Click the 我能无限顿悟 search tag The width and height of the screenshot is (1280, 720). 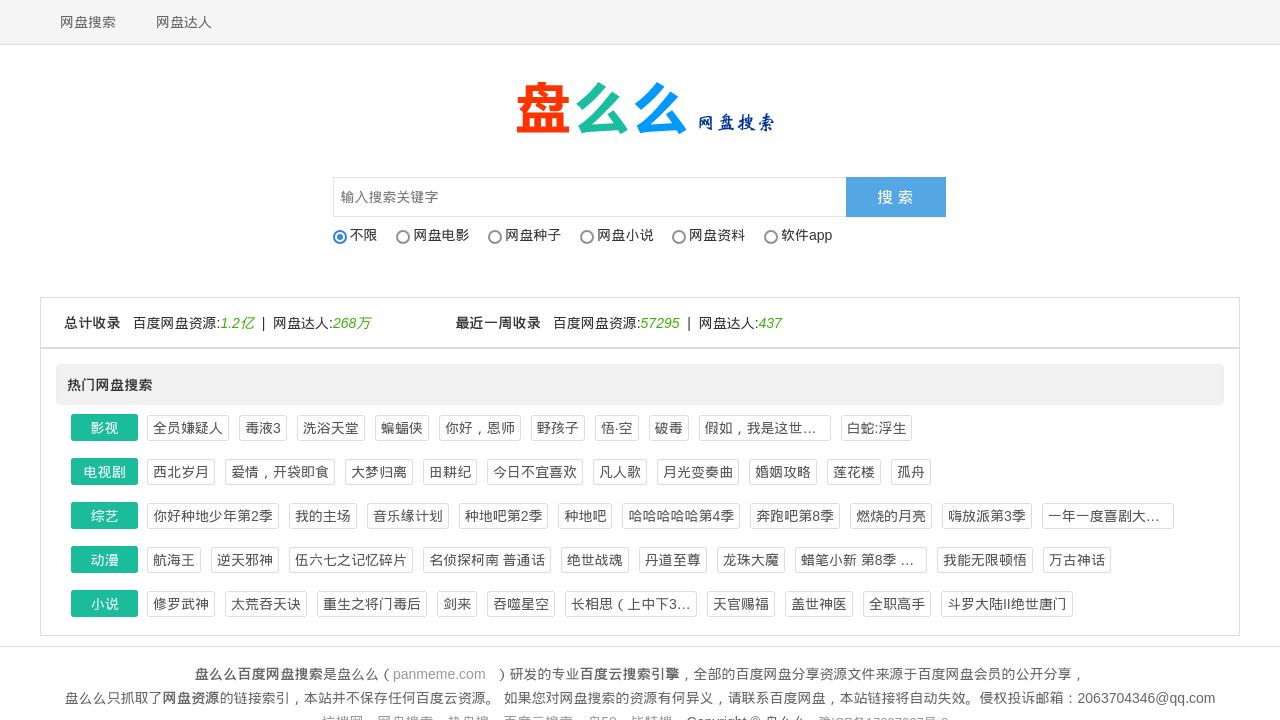pos(985,560)
